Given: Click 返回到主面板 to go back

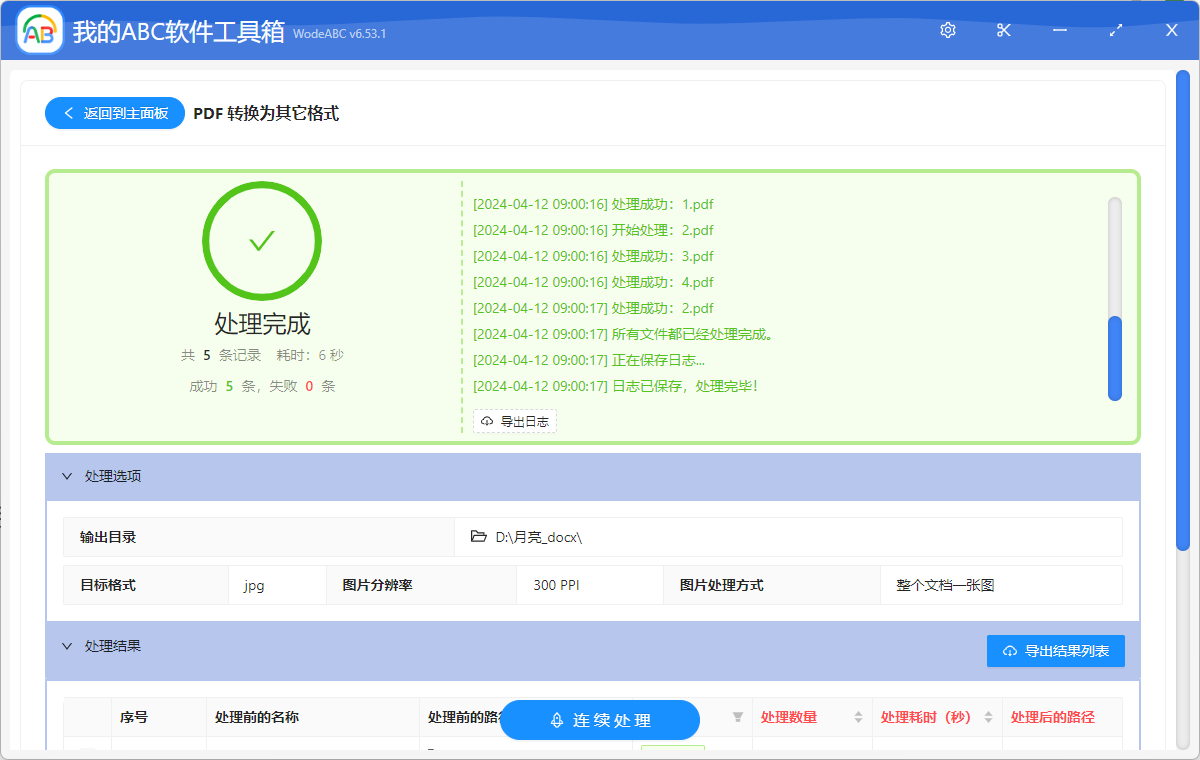Looking at the screenshot, I should pos(114,113).
